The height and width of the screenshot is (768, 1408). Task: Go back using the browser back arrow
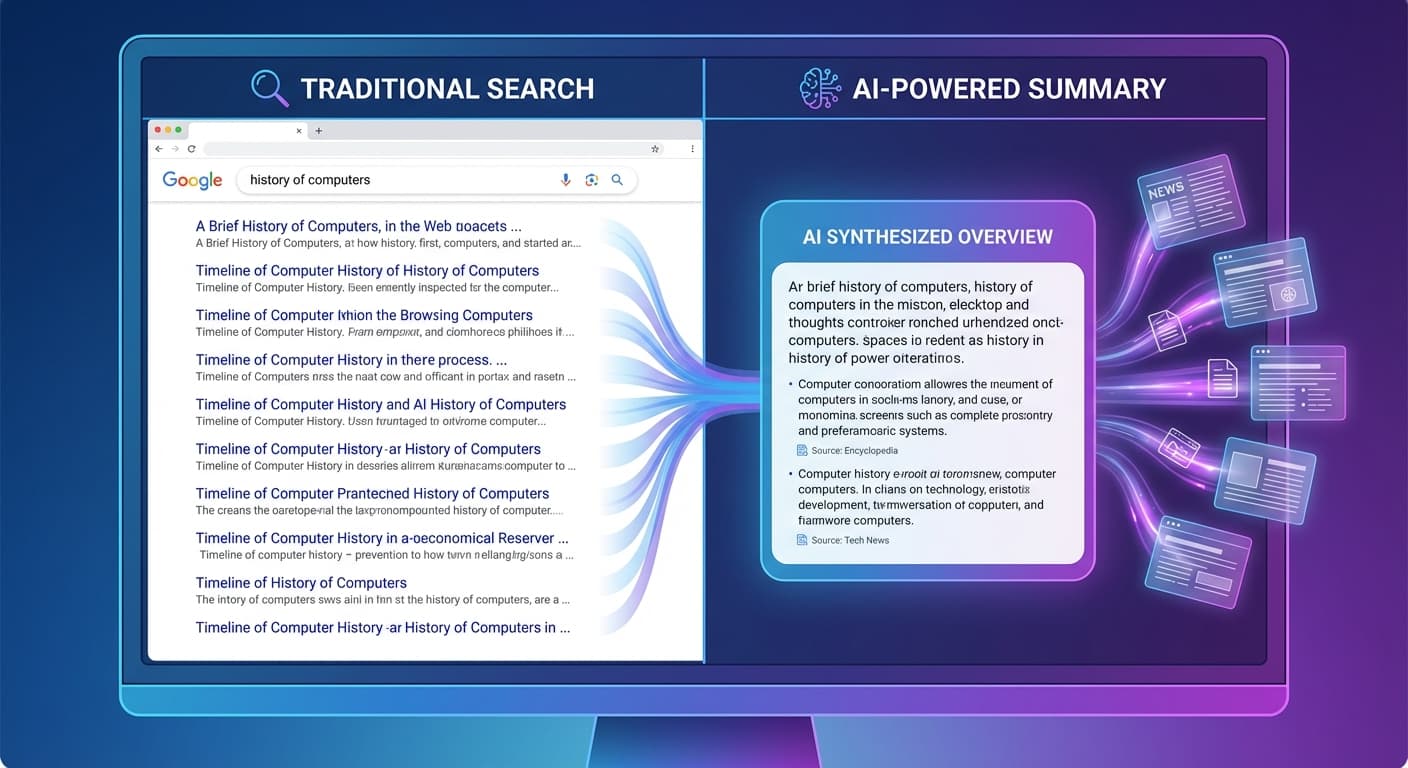(x=158, y=148)
